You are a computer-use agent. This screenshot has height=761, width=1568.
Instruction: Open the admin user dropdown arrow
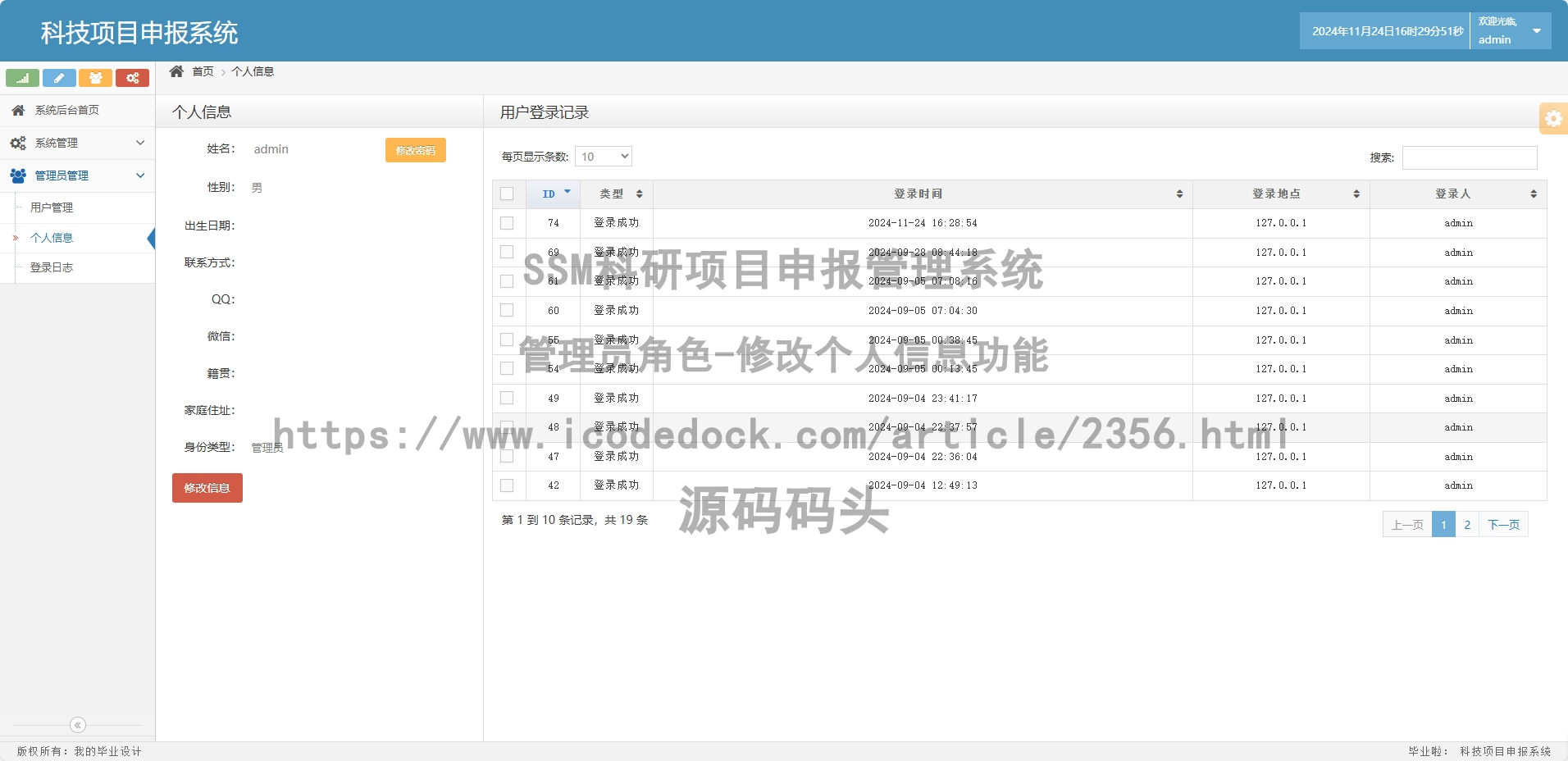click(1537, 31)
